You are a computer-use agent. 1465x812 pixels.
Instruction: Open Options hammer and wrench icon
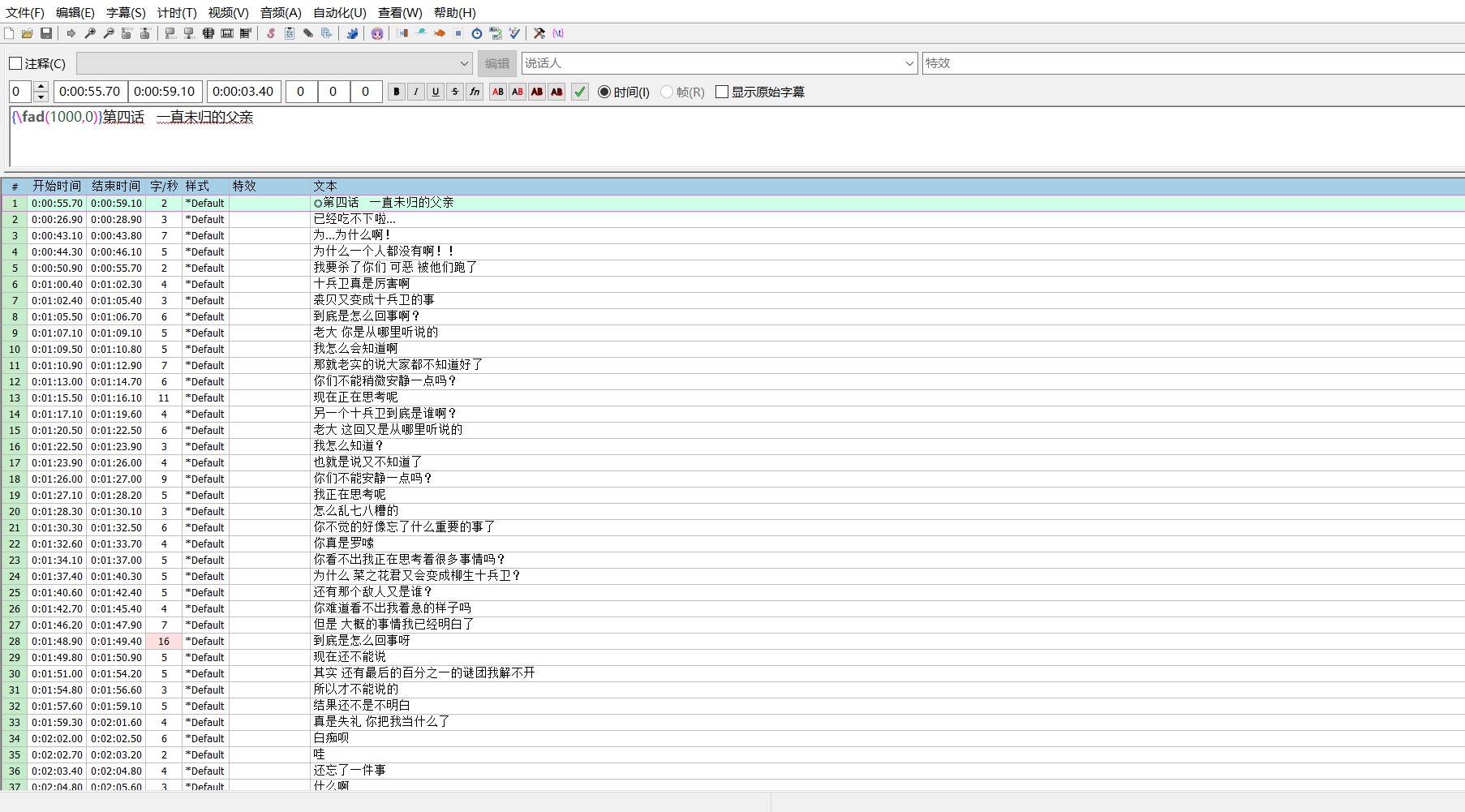coord(539,33)
